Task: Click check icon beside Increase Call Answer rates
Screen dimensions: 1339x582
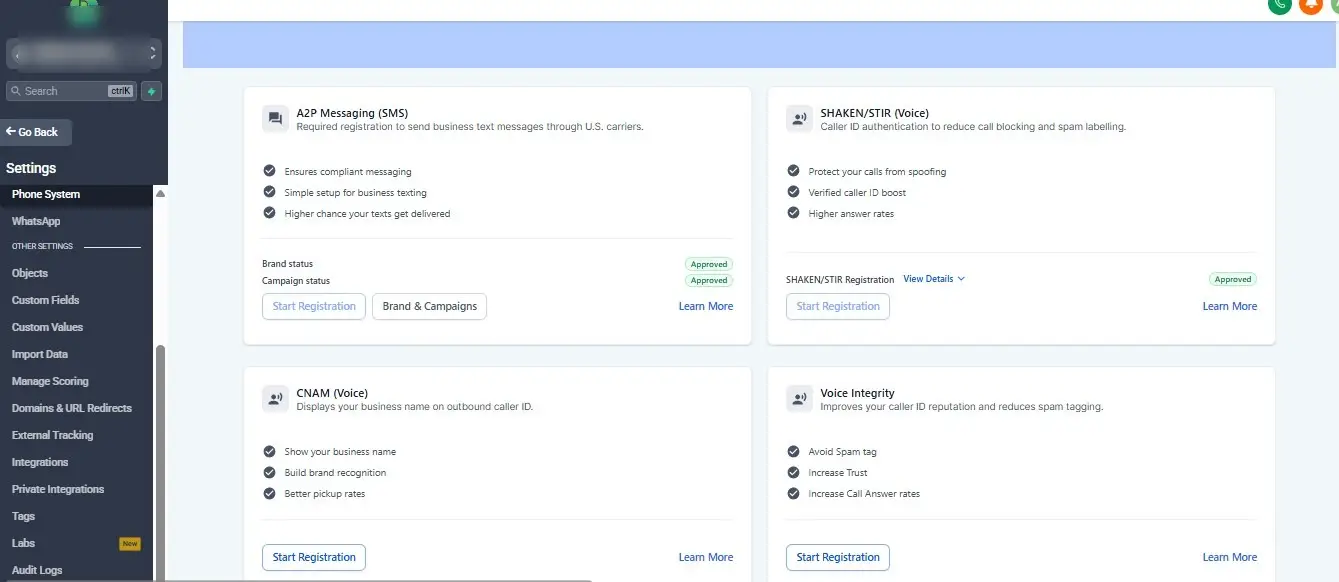Action: (793, 493)
